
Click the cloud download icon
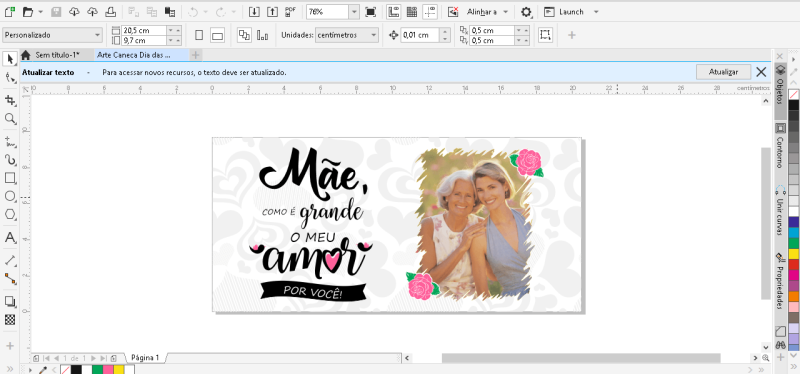click(74, 11)
